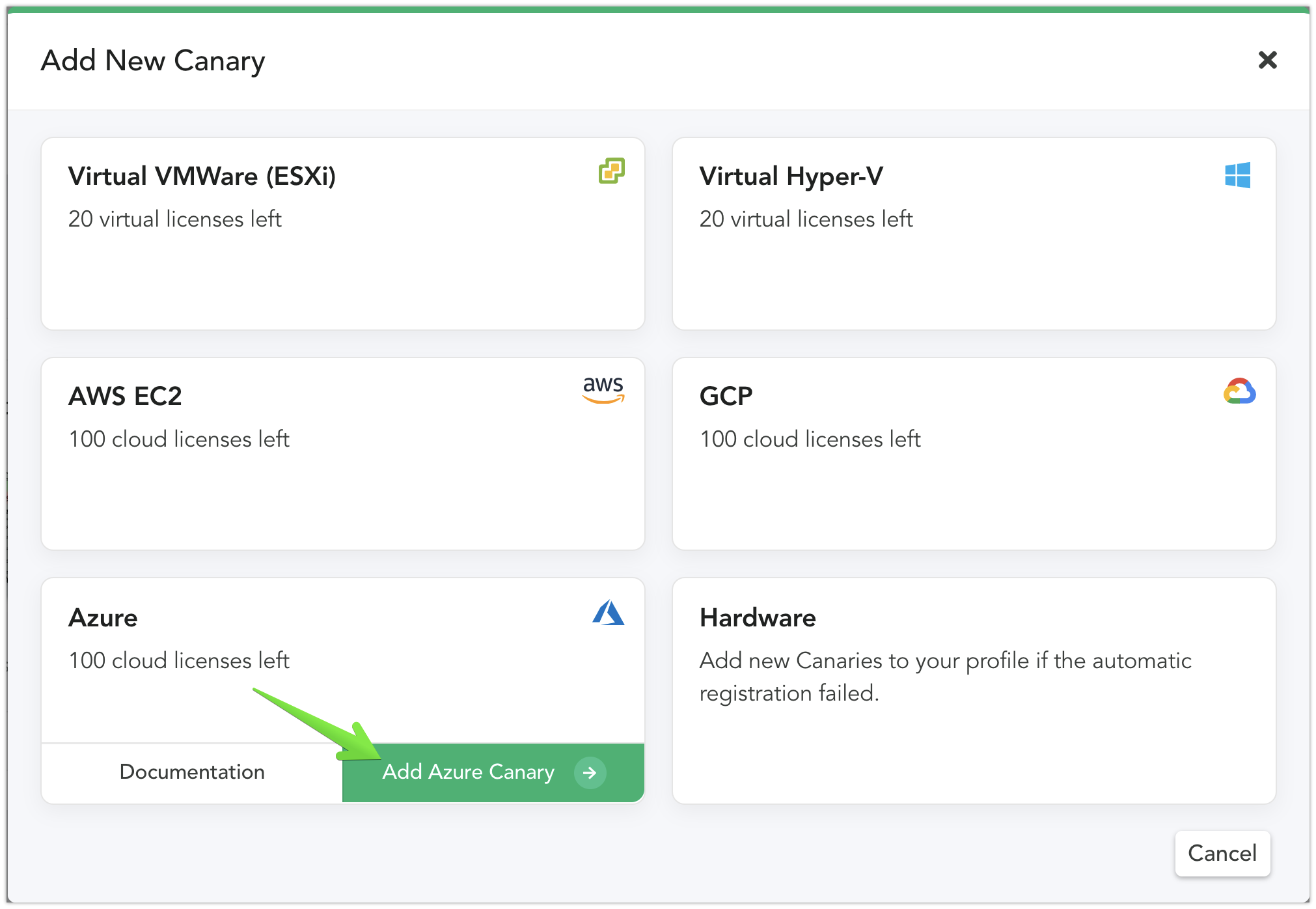Screen dimensions: 1316x909
Task: Open the Azure Documentation link
Action: [x=192, y=772]
